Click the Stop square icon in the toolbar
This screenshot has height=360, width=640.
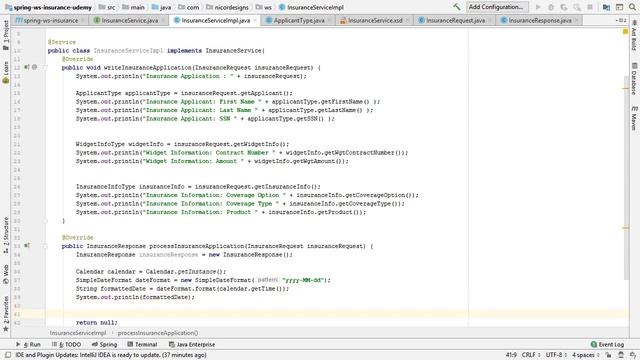point(590,7)
